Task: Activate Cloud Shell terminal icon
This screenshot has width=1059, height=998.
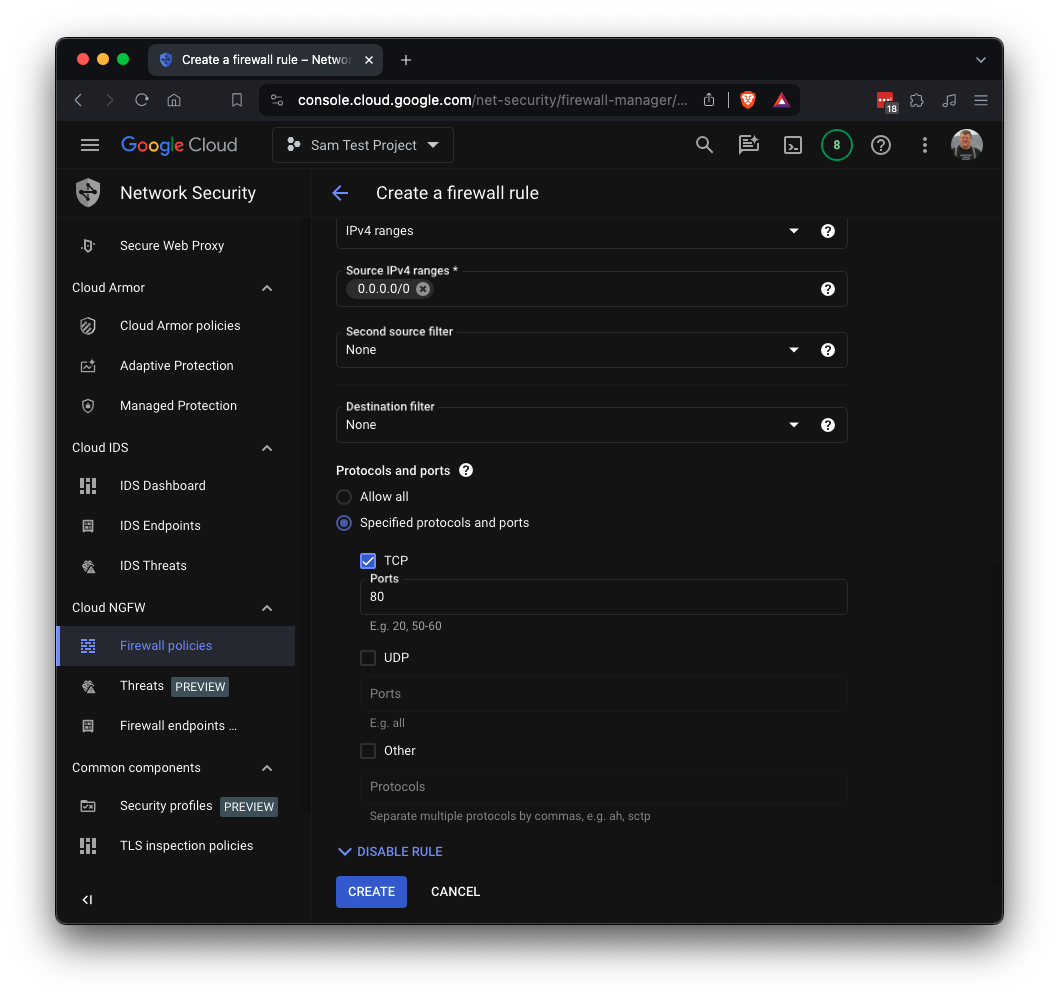Action: point(793,145)
